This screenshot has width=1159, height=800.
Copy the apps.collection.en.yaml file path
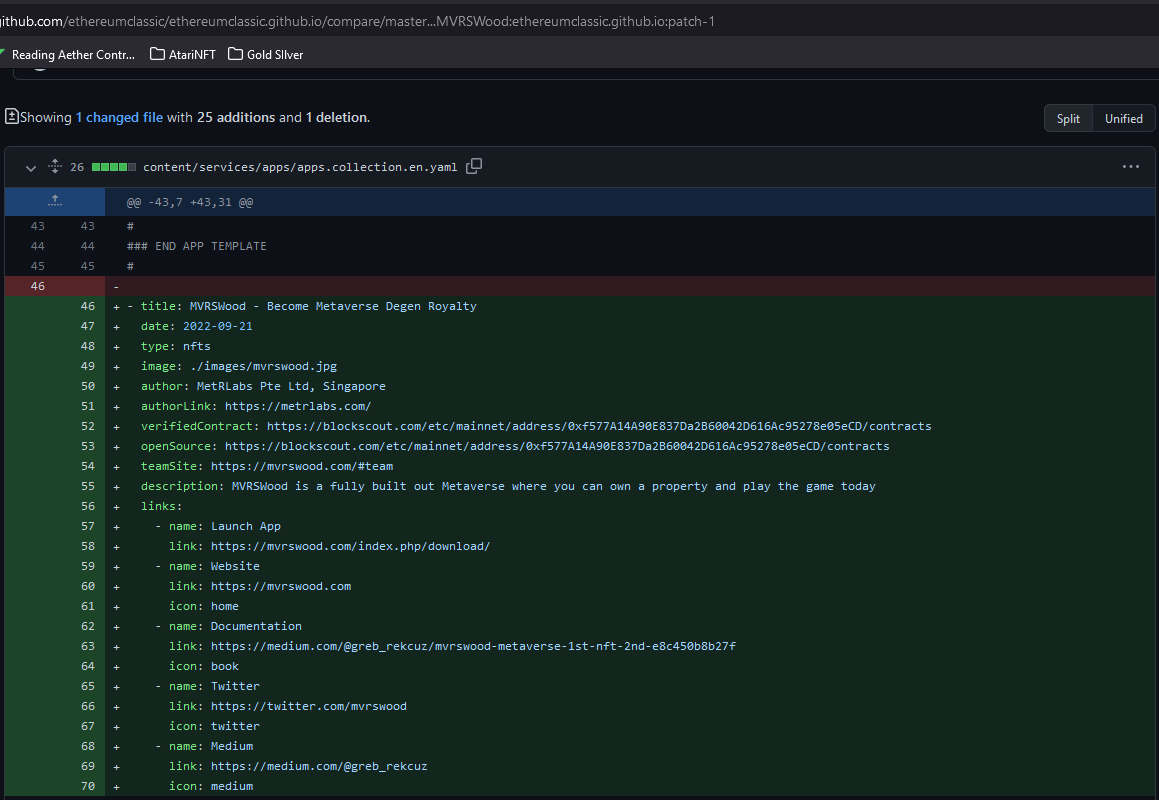[x=475, y=166]
